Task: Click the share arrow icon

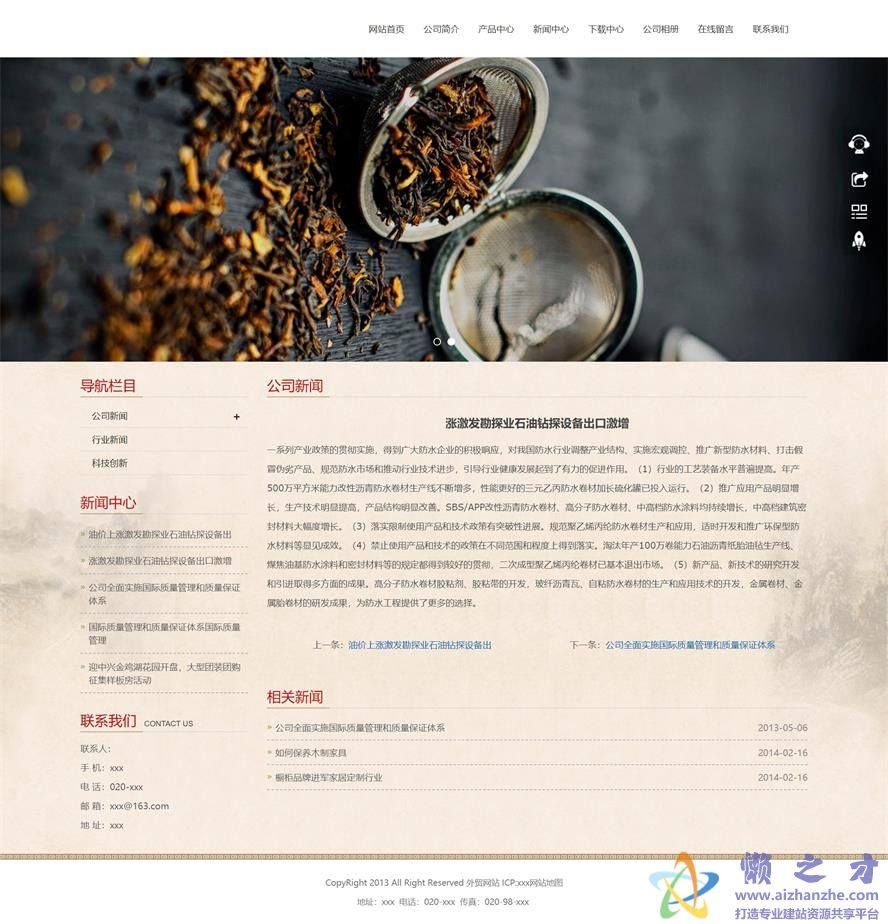Action: [858, 179]
